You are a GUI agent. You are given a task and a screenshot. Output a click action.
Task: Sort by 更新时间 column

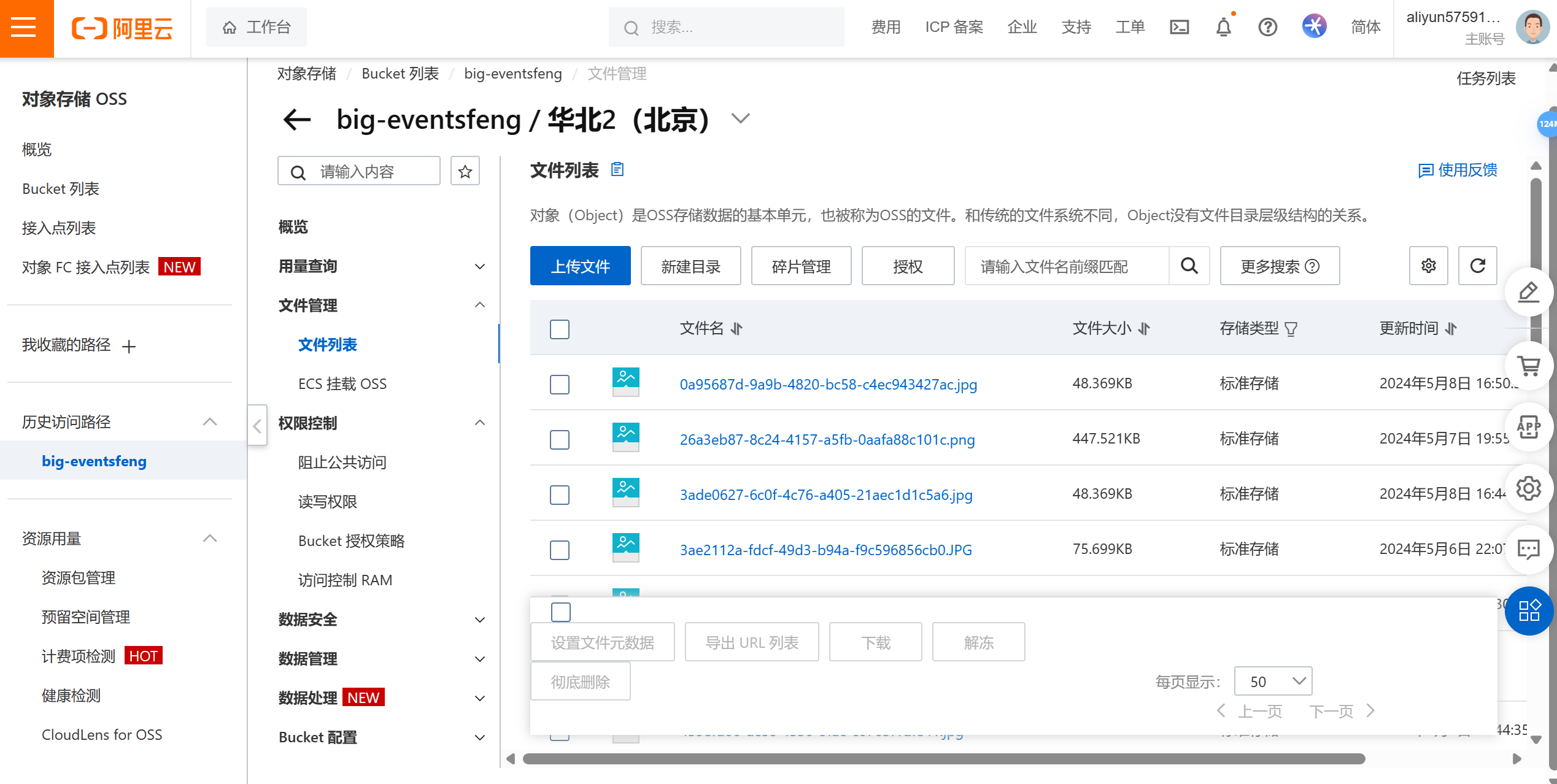pos(1451,329)
